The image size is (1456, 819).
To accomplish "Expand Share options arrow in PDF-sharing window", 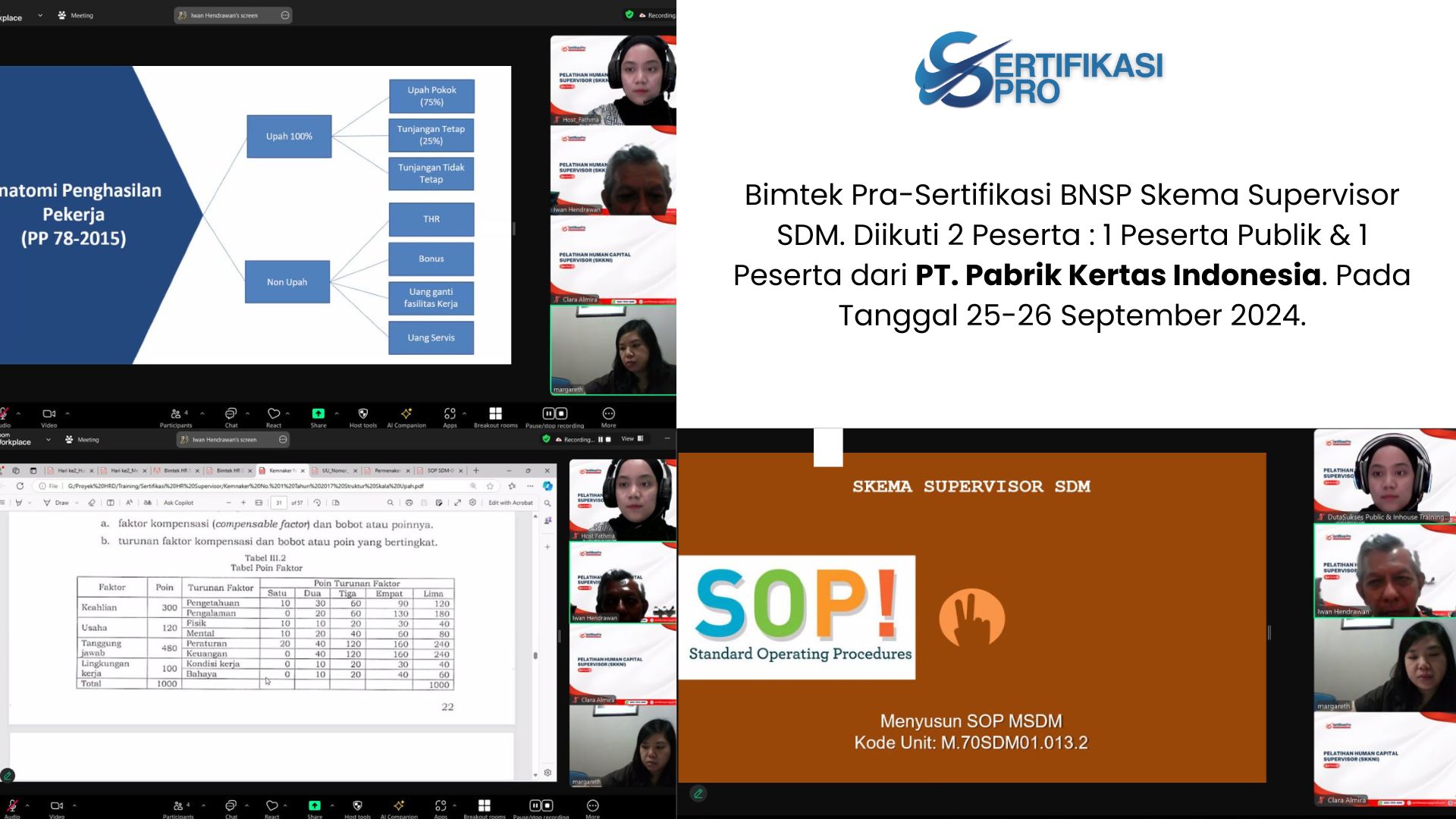I will tap(332, 805).
